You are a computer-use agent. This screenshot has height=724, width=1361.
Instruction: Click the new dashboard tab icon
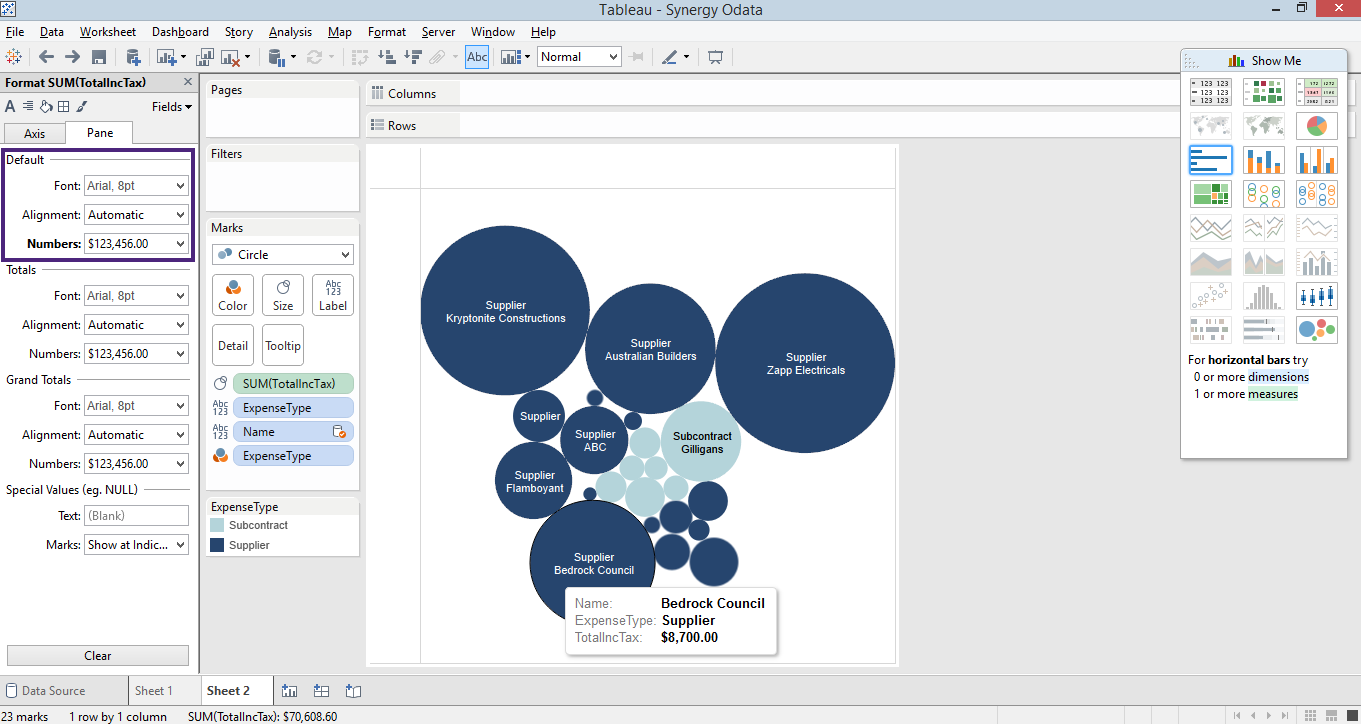[321, 690]
